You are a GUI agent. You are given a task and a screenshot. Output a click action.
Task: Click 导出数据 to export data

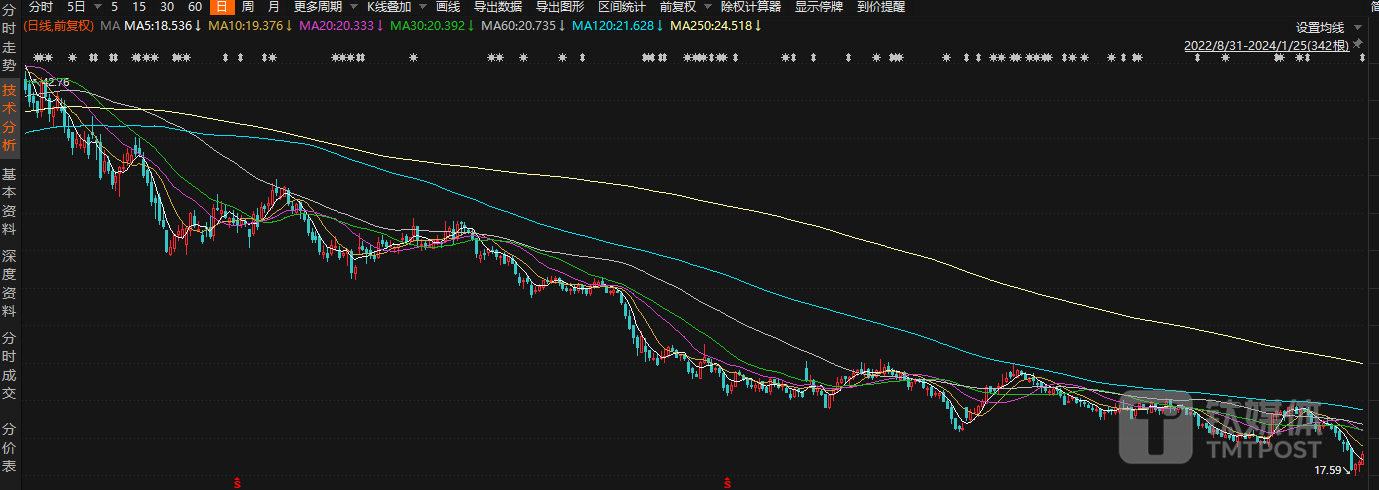(497, 7)
